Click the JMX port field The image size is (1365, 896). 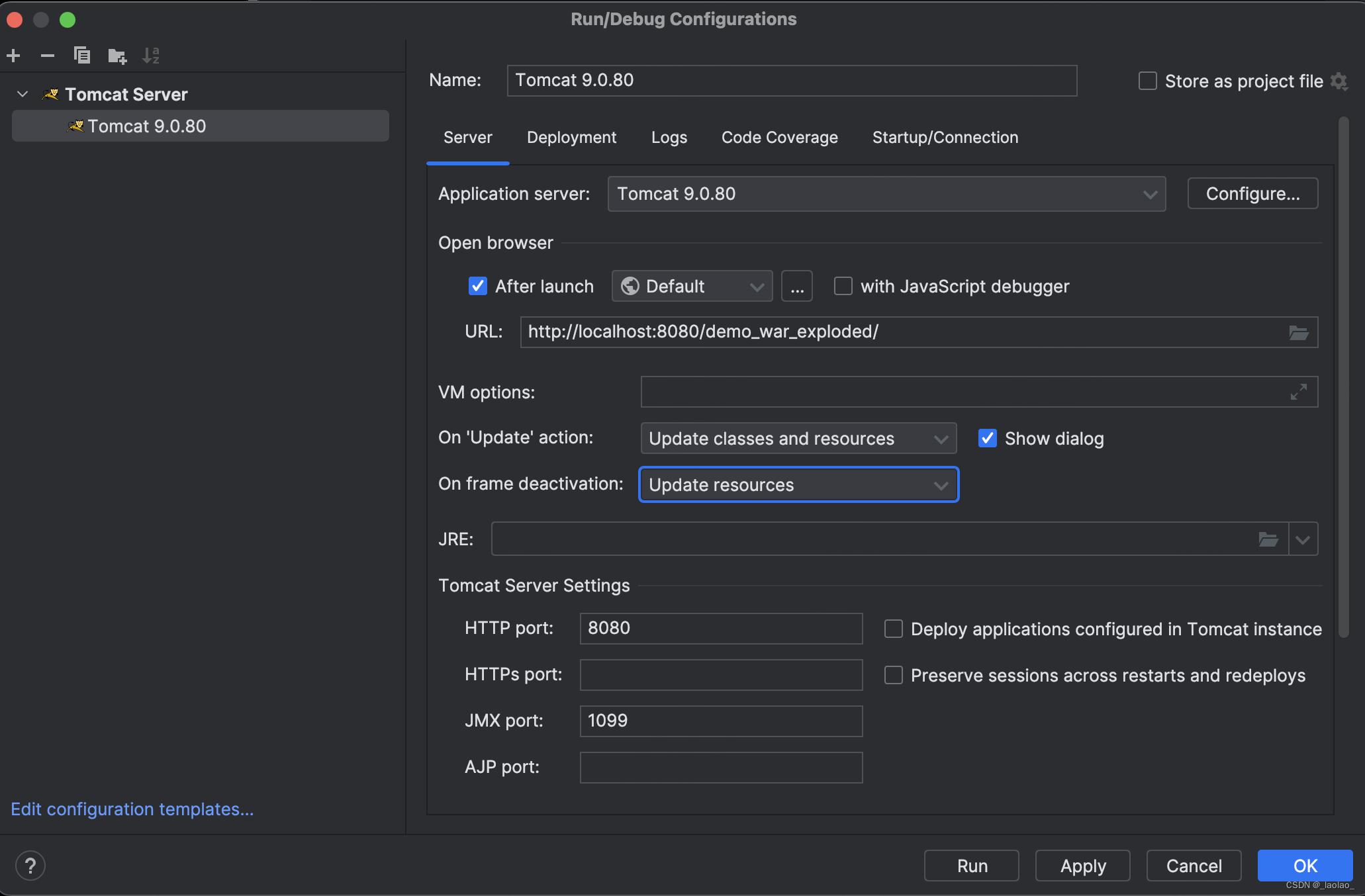coord(721,721)
